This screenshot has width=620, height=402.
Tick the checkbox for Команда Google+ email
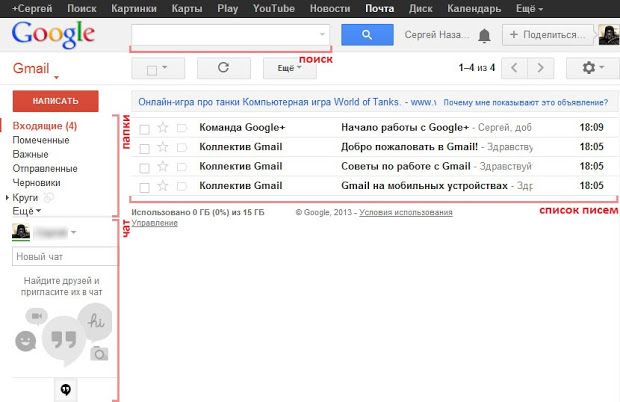(x=145, y=129)
